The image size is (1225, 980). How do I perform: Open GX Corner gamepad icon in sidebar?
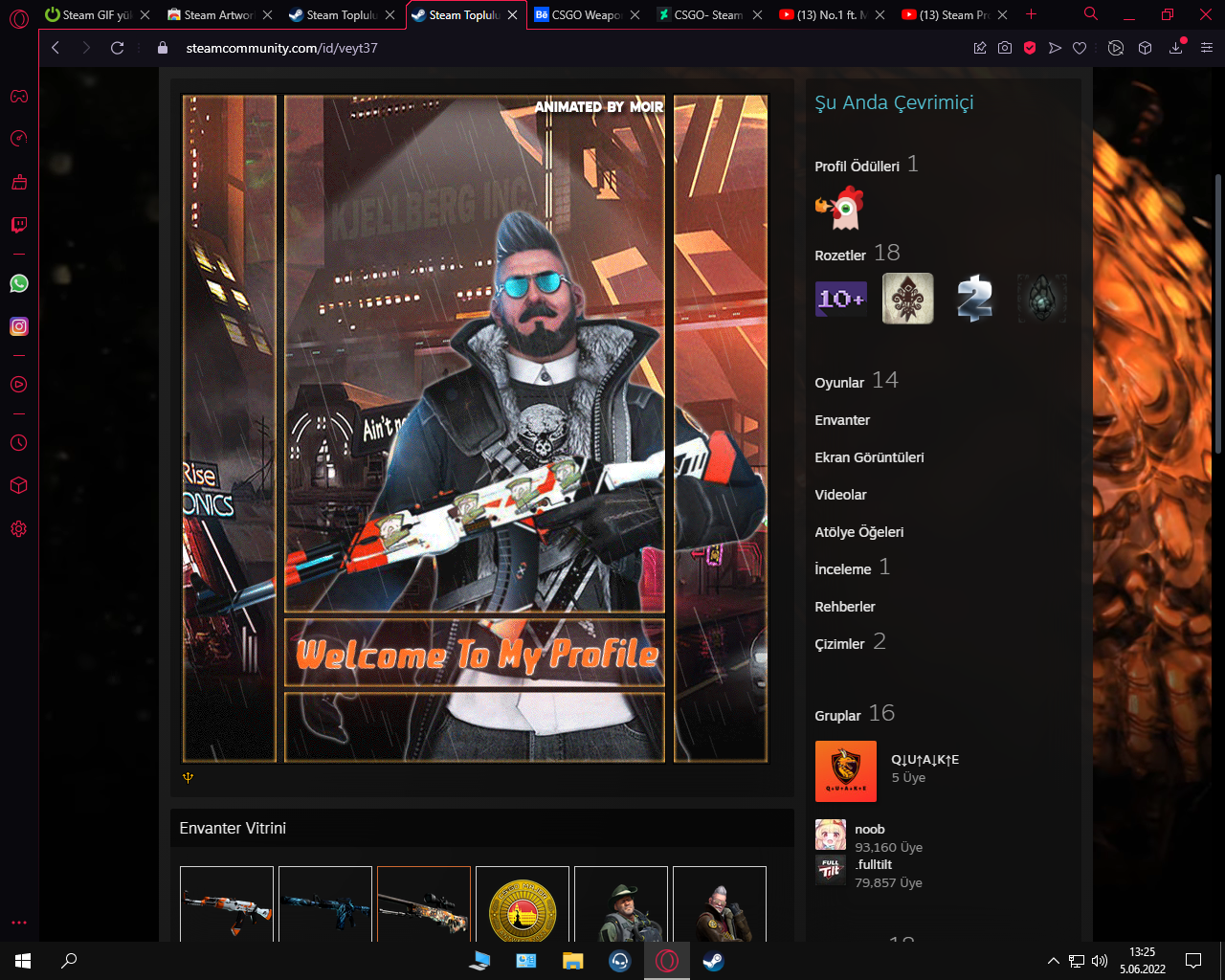pyautogui.click(x=19, y=96)
